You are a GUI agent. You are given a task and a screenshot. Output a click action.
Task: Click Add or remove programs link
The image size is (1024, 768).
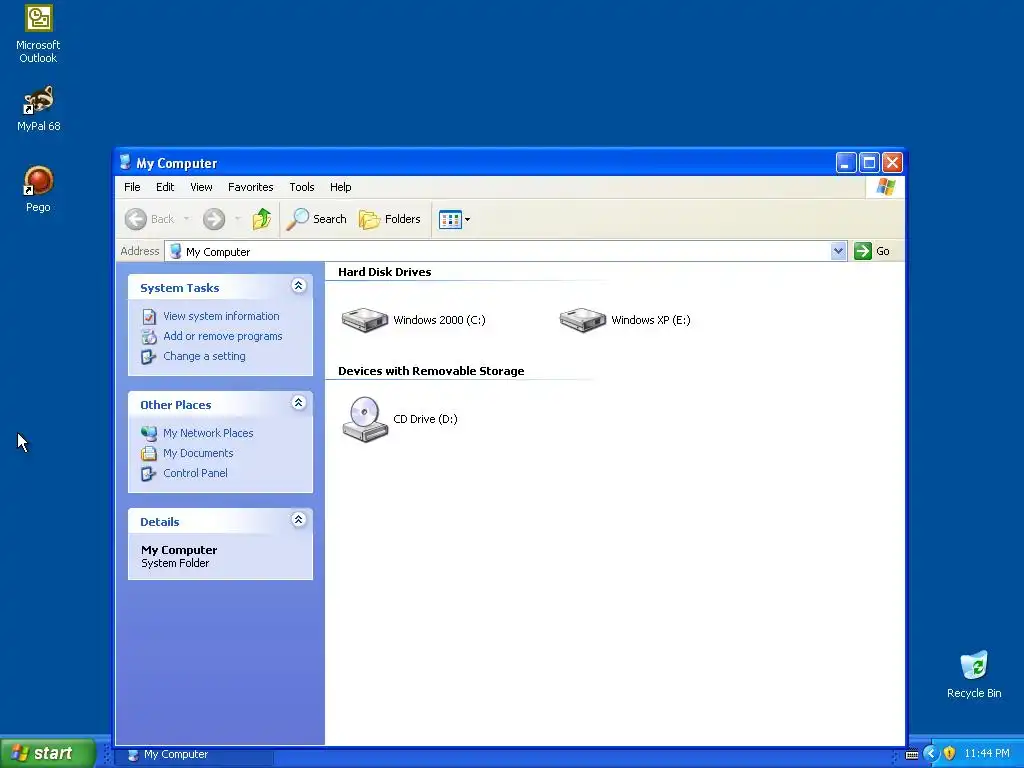point(223,336)
